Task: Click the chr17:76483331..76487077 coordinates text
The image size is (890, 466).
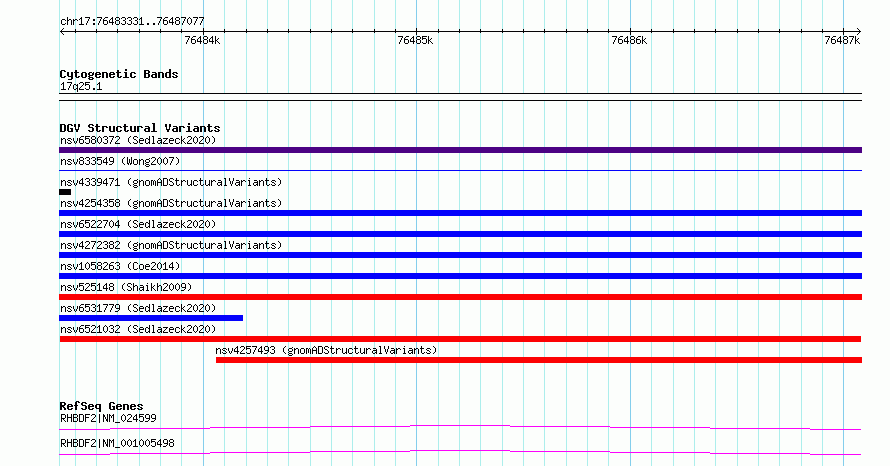Action: coord(132,22)
